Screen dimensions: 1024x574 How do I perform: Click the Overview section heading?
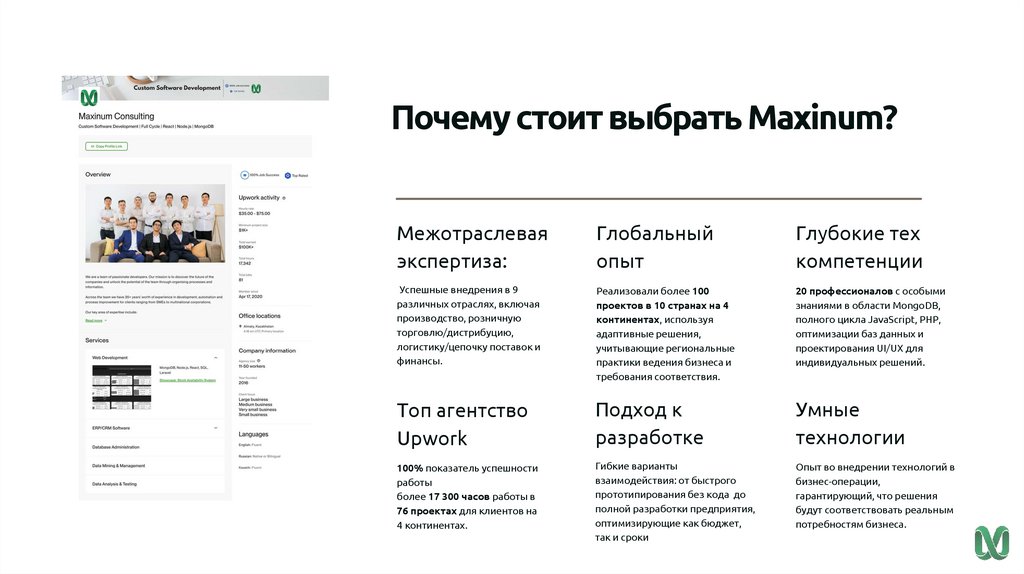tap(98, 174)
